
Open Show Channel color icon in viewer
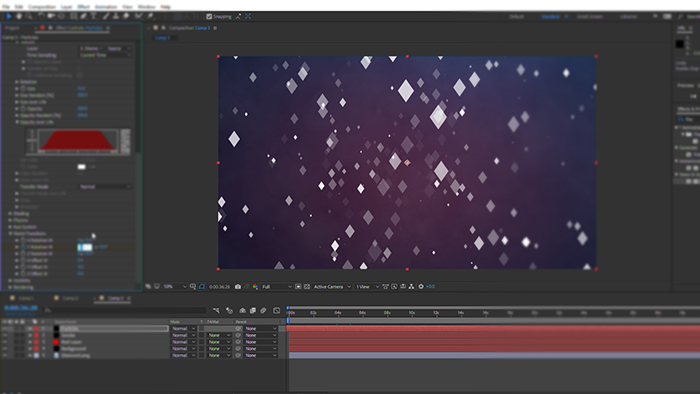coord(255,286)
